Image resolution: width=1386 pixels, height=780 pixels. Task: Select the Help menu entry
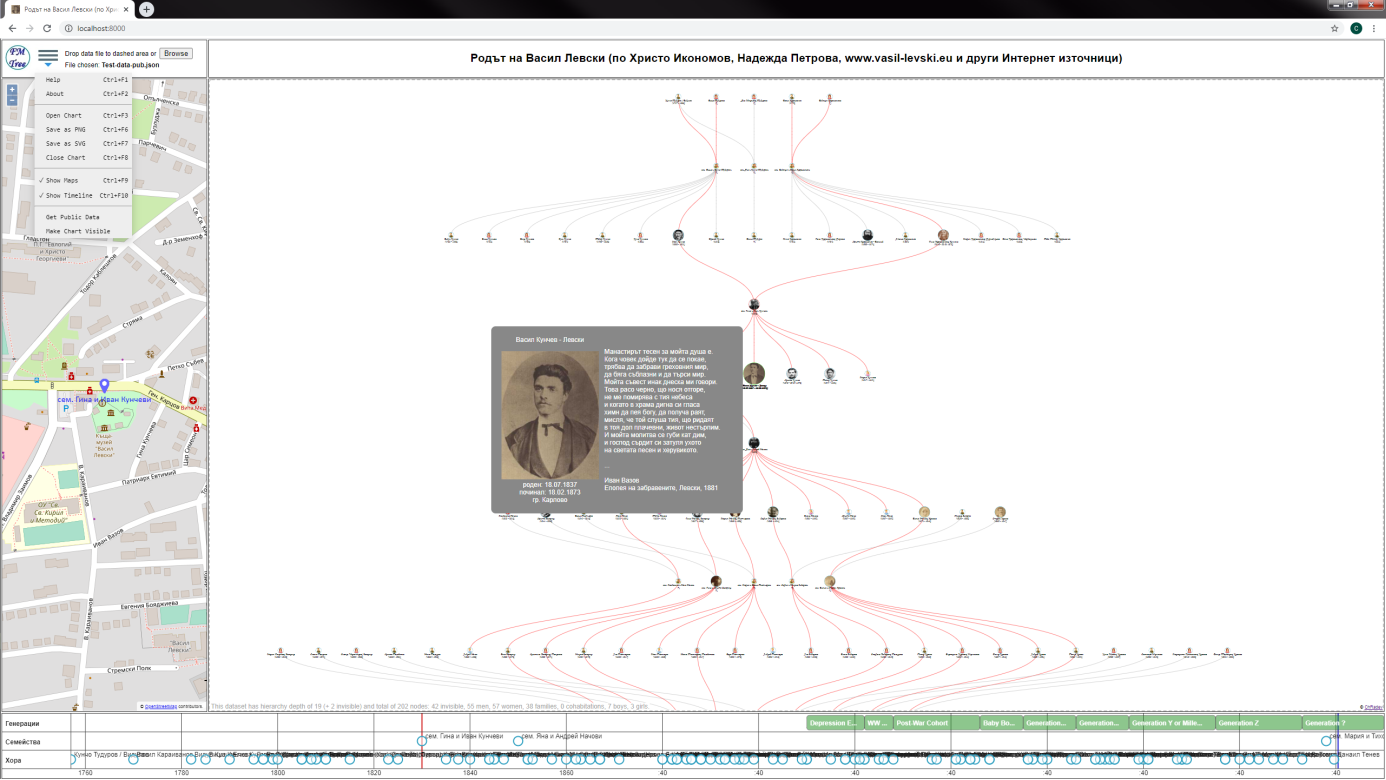84,80
